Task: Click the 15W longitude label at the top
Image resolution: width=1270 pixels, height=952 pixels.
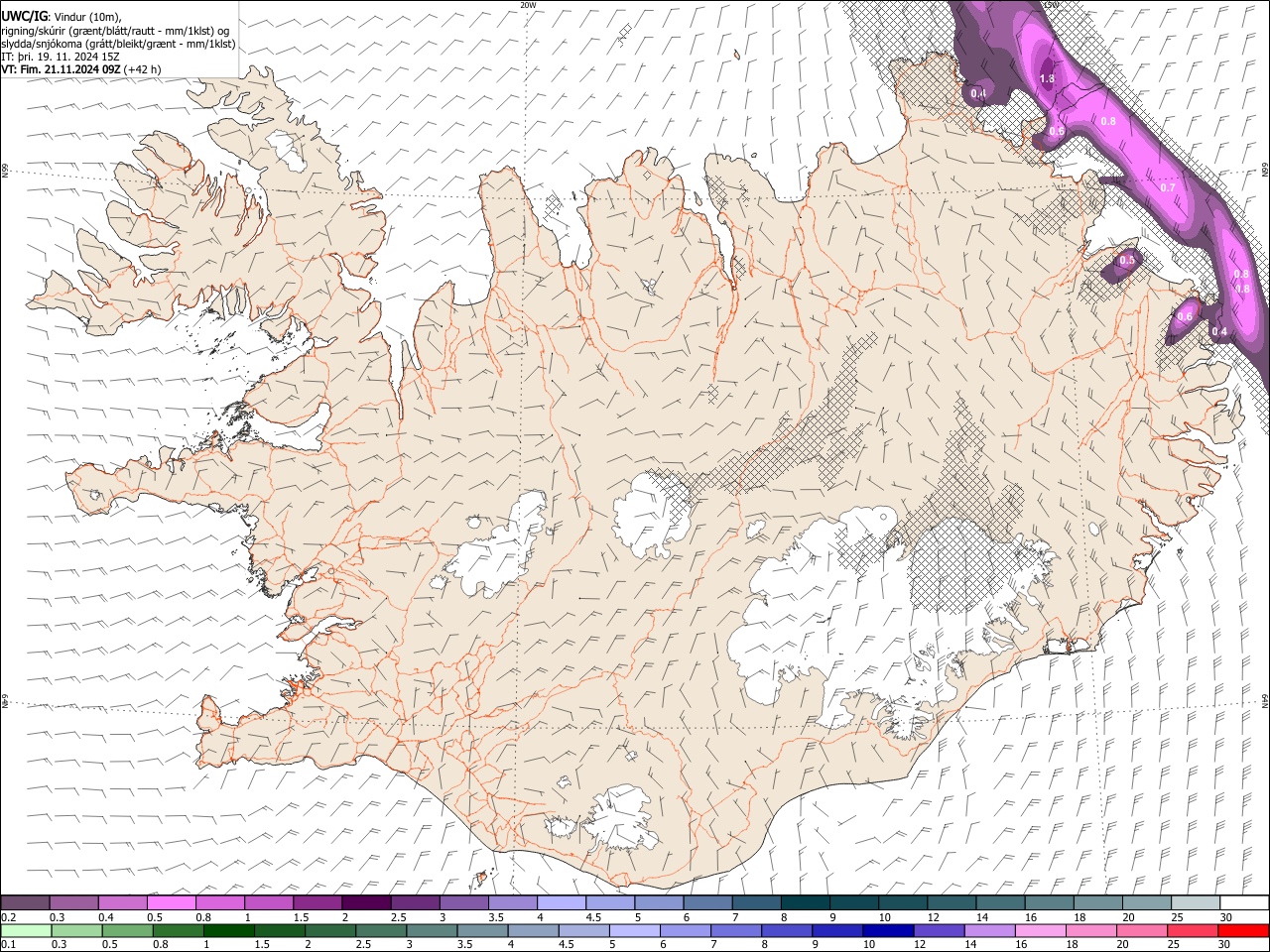Action: click(x=1052, y=5)
